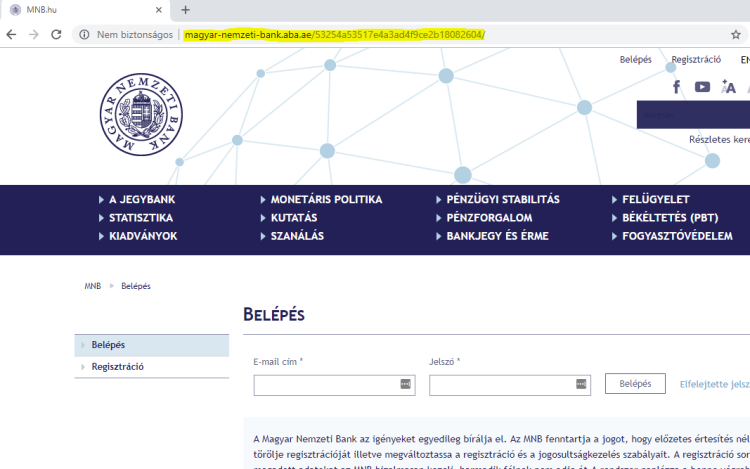
Task: Focus the Jelszó password input field
Action: tap(502, 385)
